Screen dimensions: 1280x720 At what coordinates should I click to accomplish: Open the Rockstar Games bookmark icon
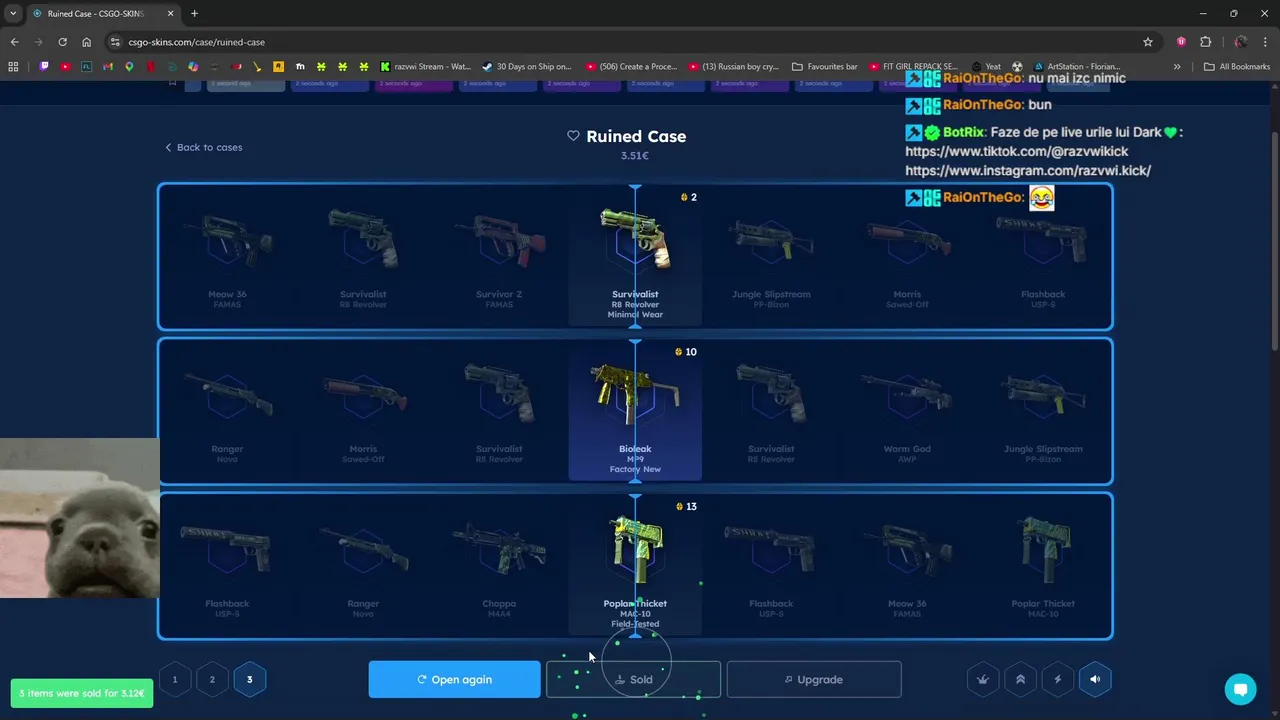[278, 67]
